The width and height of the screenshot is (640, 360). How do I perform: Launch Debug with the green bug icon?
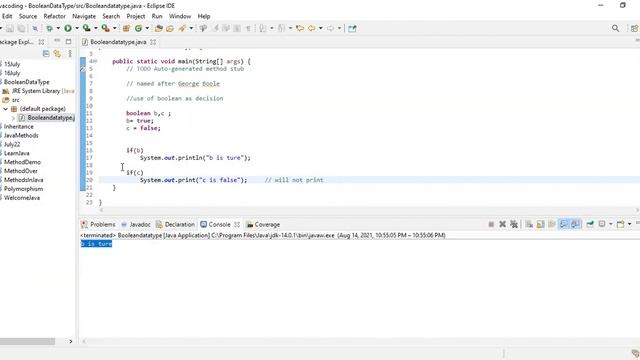coord(49,28)
